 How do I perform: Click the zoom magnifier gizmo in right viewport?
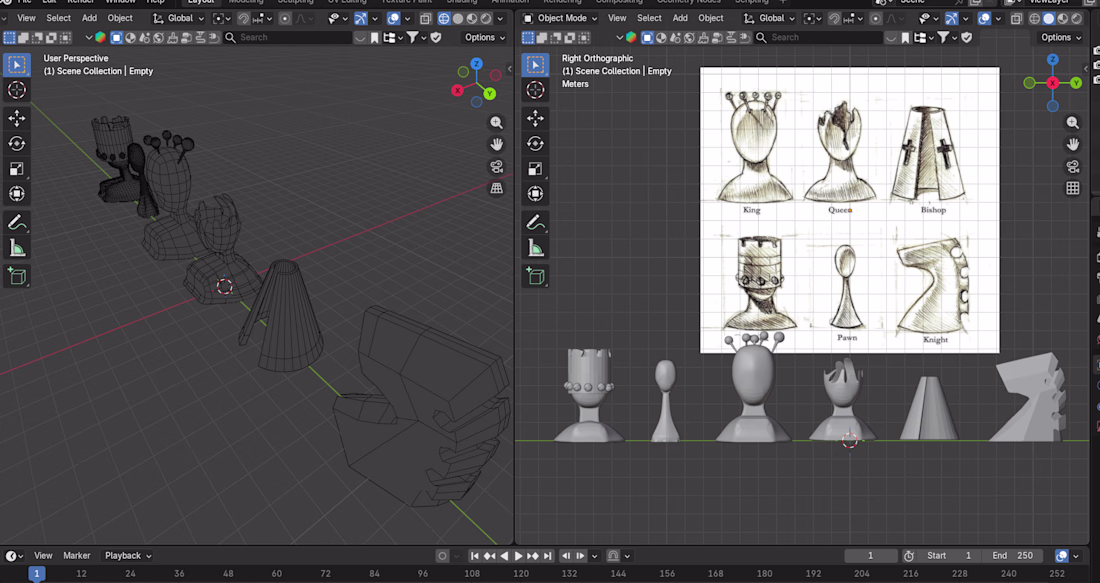pyautogui.click(x=1073, y=123)
